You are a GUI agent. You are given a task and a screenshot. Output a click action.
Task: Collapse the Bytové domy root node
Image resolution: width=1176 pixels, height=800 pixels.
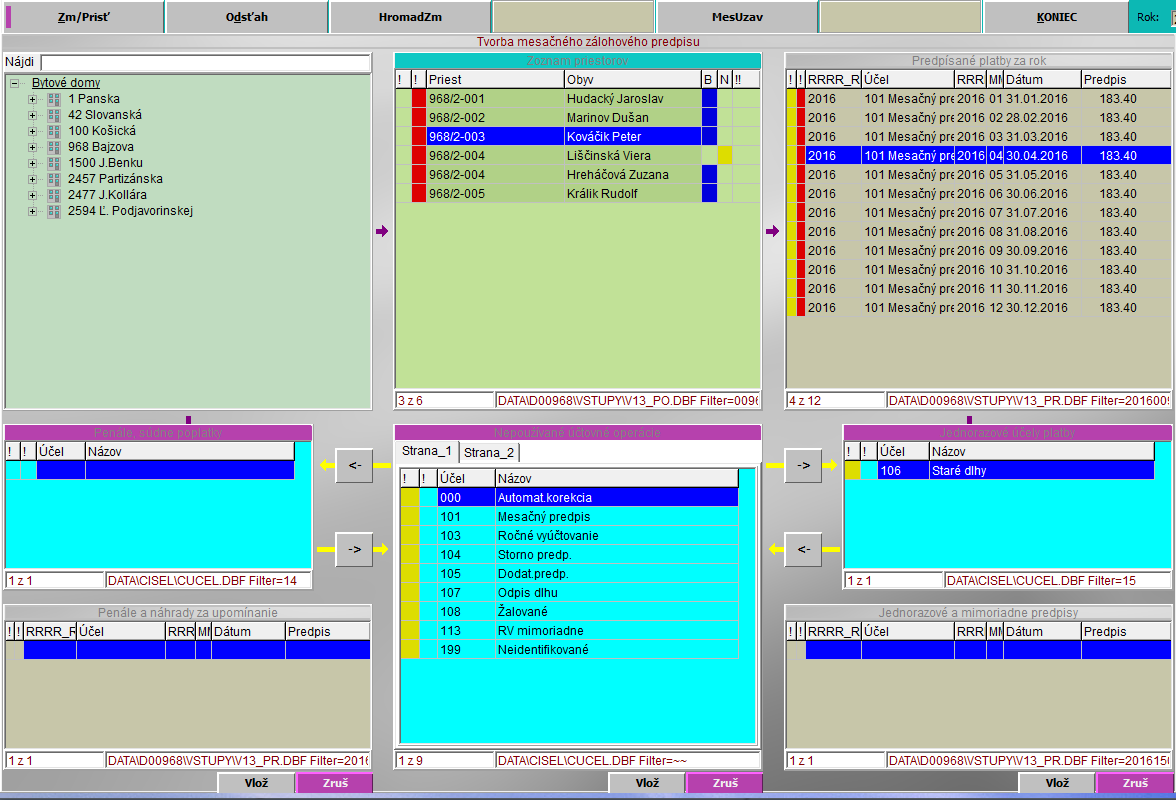[x=14, y=83]
